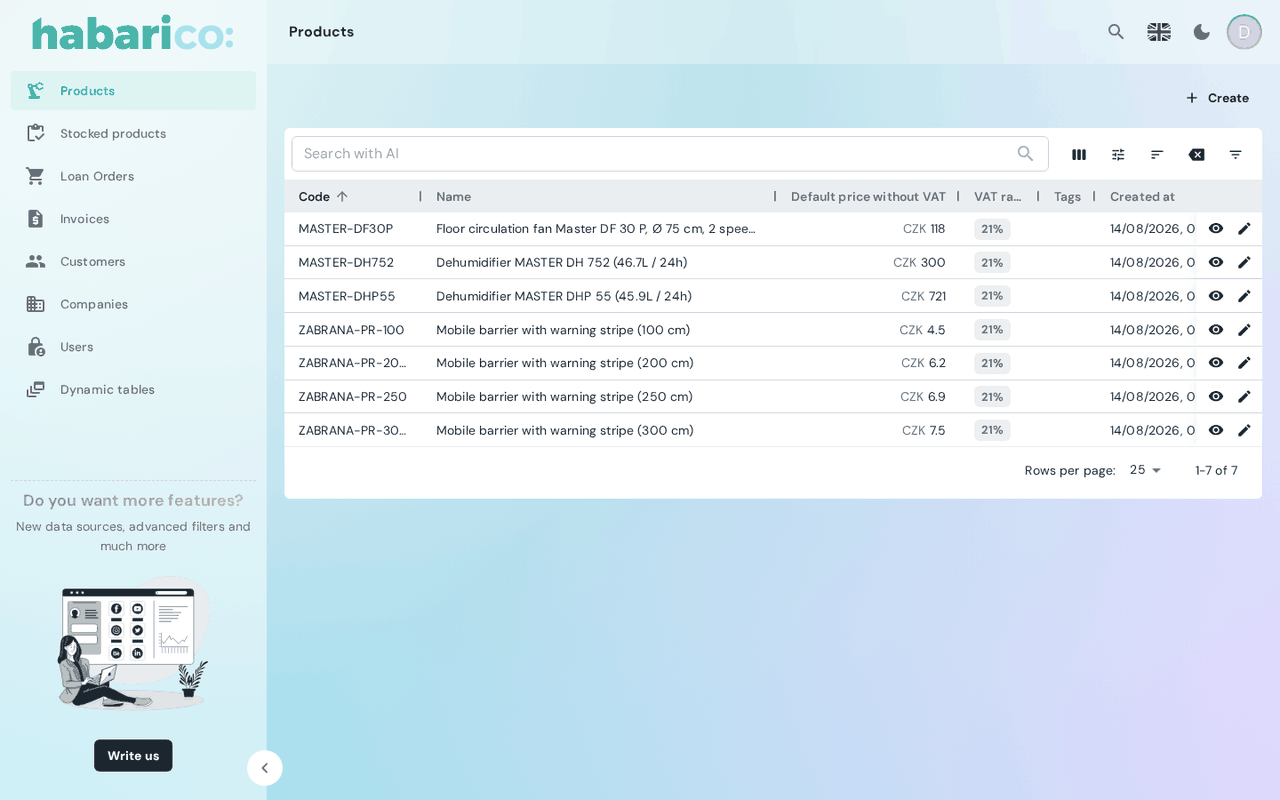Open table settings tune icon
The image size is (1280, 800).
1118,154
